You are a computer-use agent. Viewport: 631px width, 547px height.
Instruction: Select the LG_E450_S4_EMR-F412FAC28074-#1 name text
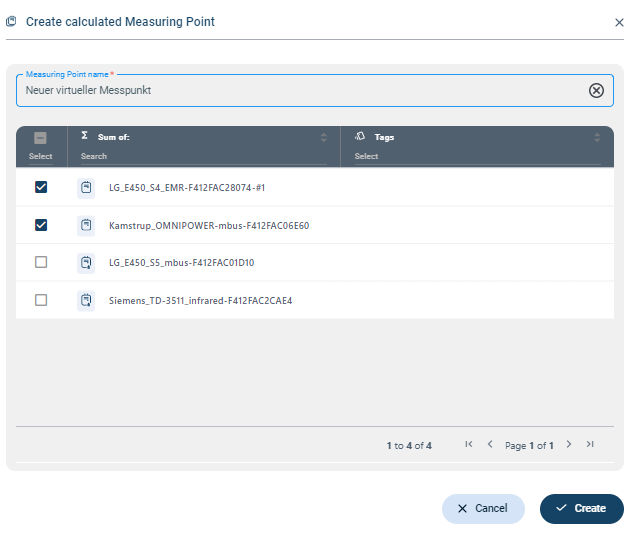[x=187, y=188]
